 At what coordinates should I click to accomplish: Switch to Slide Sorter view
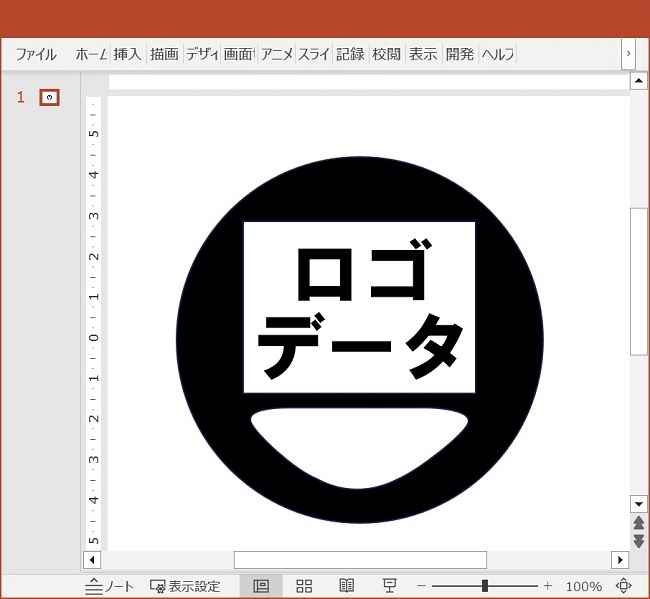point(305,586)
